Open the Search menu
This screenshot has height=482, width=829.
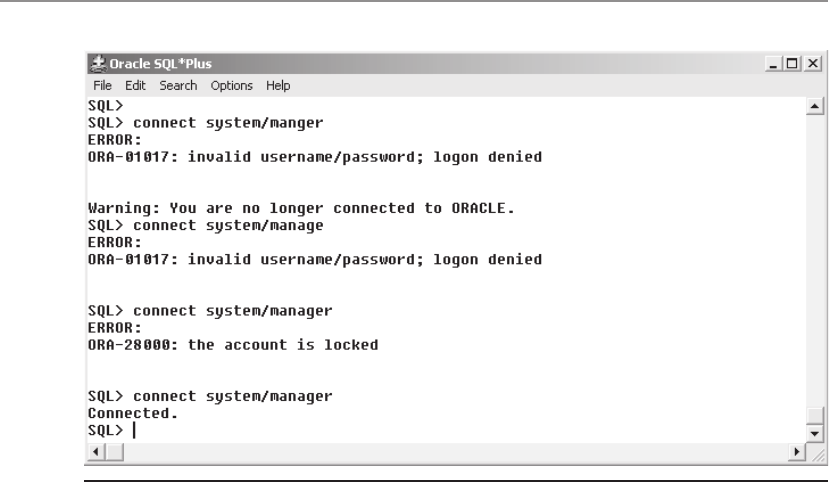[178, 86]
